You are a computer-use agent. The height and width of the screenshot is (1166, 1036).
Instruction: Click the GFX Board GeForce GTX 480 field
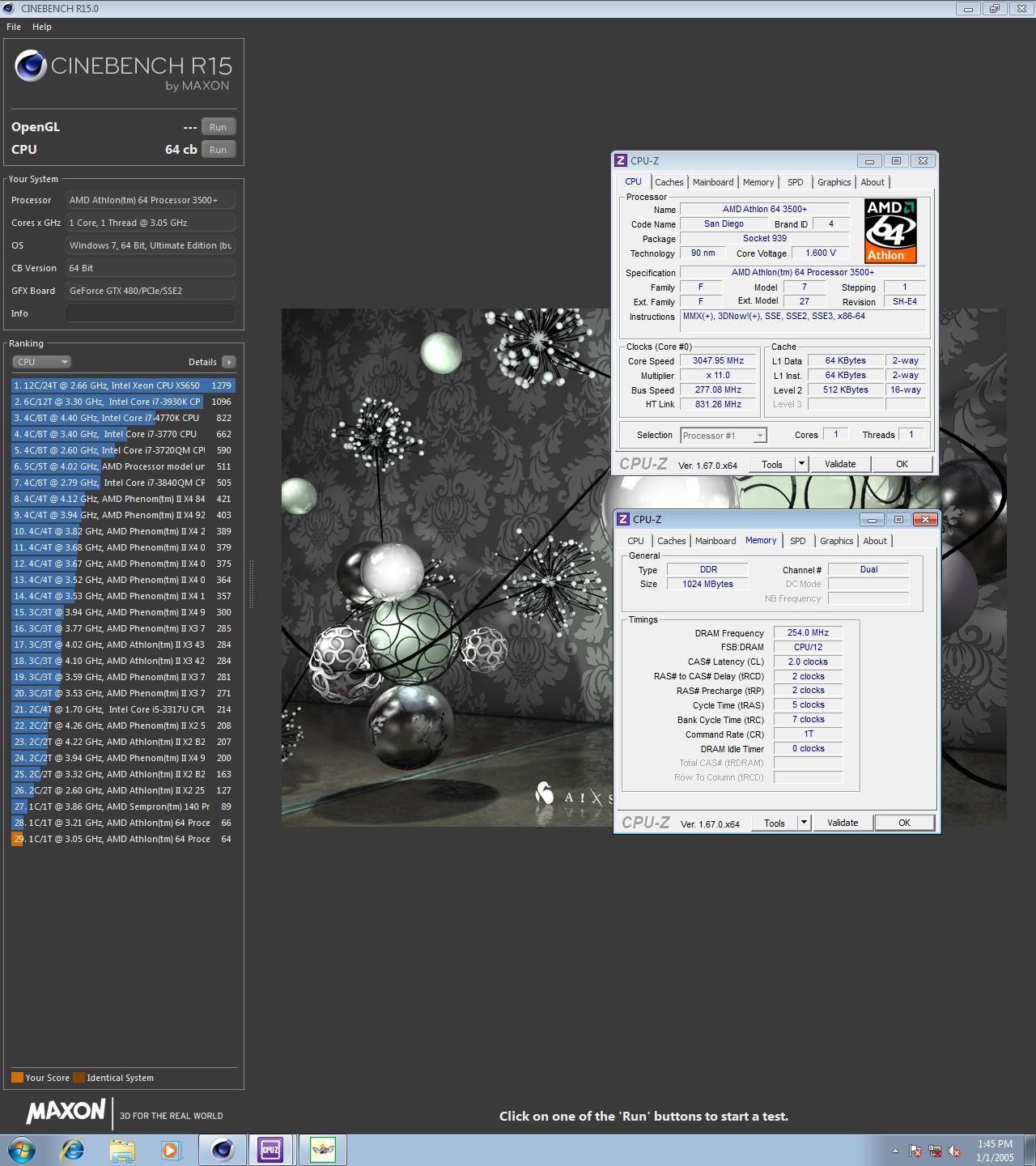(151, 291)
